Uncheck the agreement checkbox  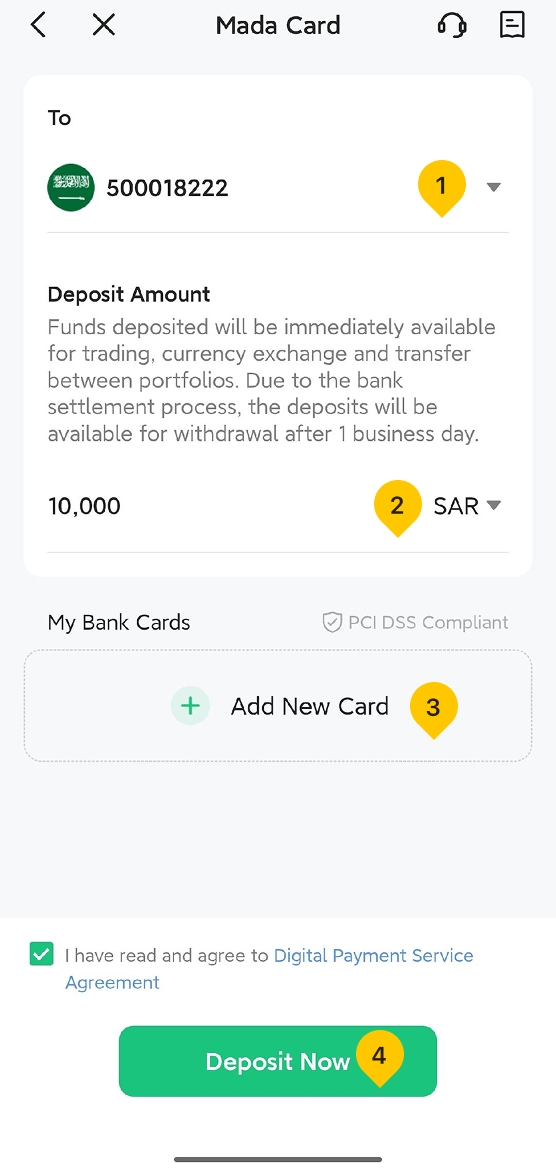42,954
